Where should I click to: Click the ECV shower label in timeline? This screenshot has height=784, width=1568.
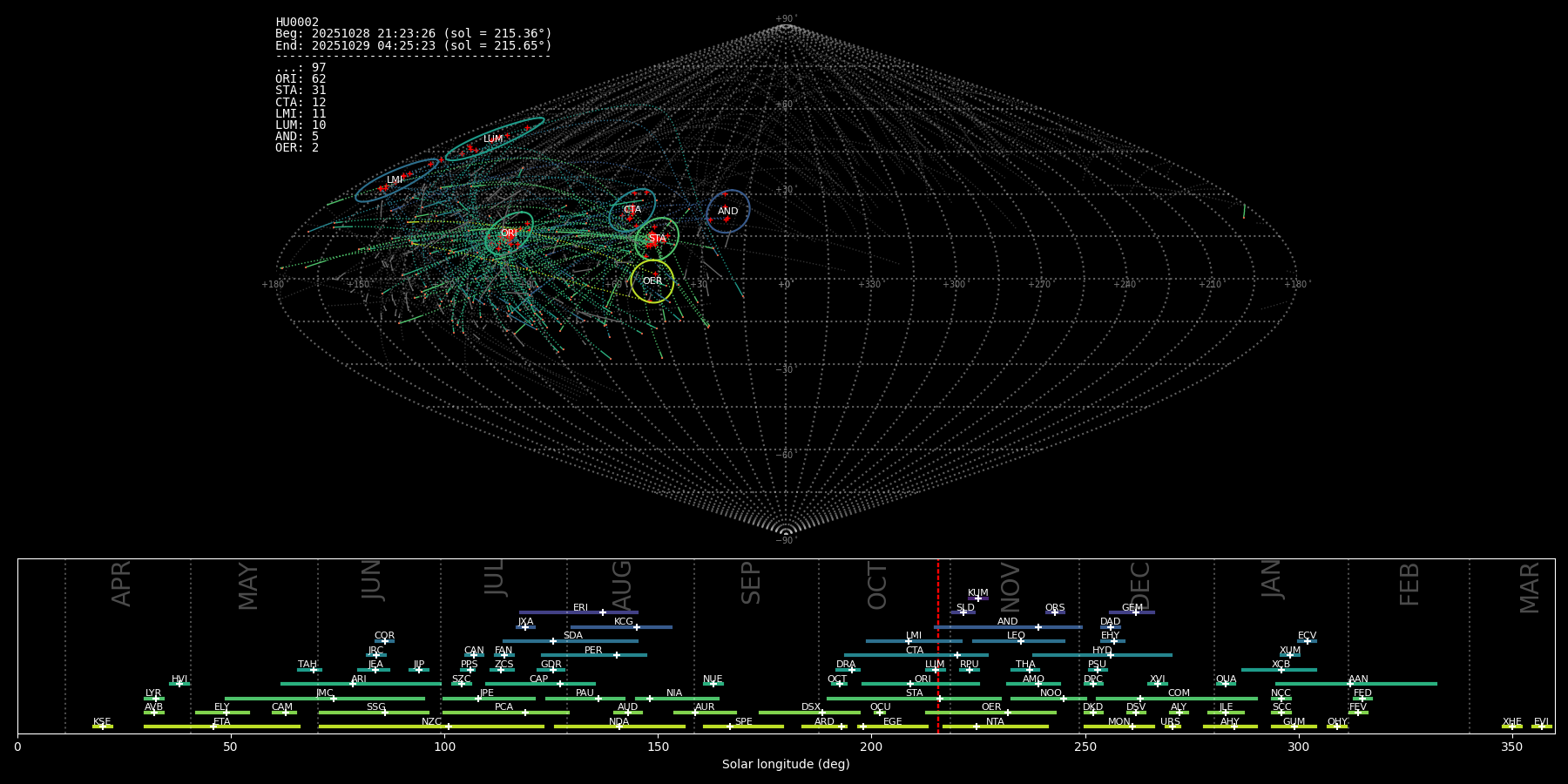1308,636
